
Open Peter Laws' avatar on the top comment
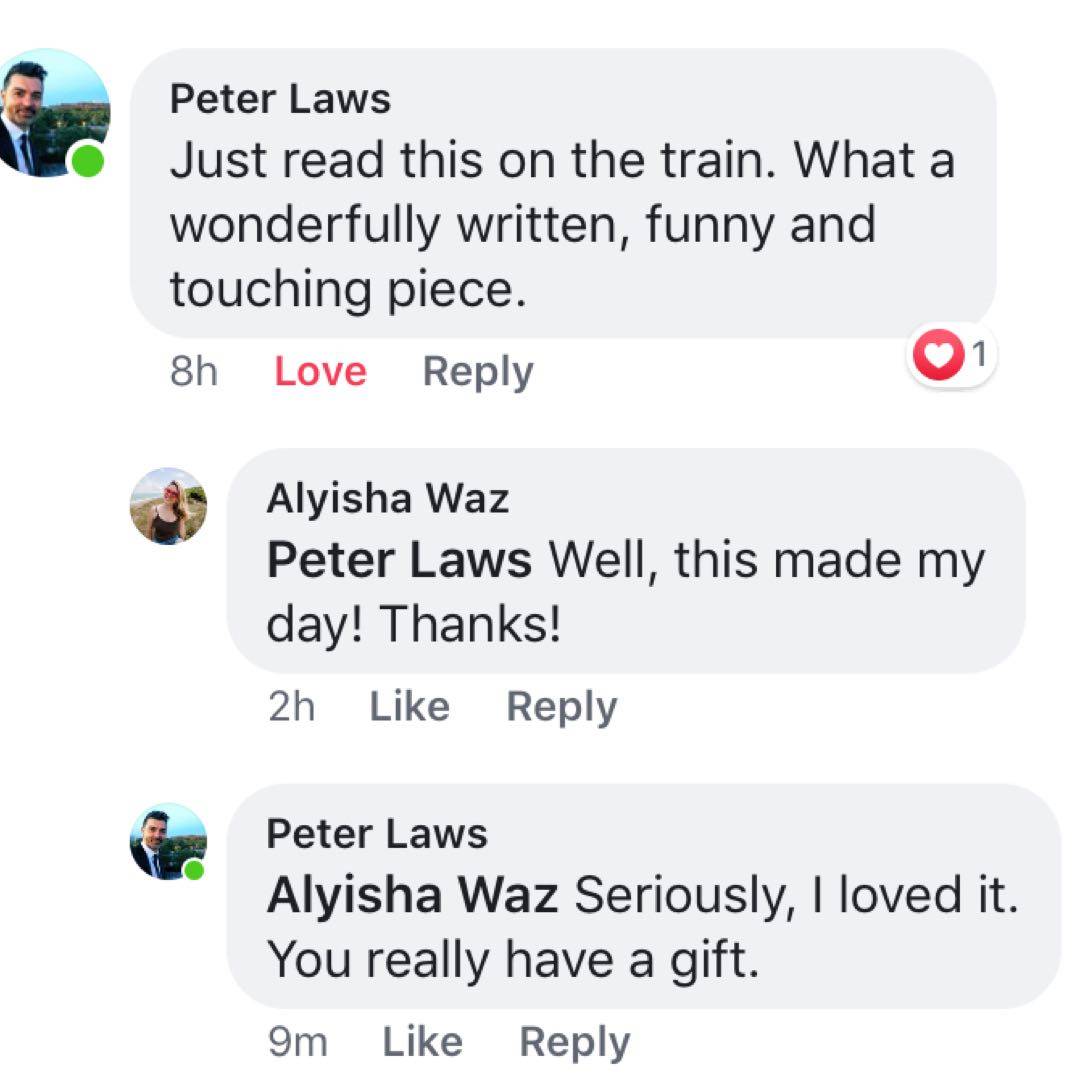(50, 112)
